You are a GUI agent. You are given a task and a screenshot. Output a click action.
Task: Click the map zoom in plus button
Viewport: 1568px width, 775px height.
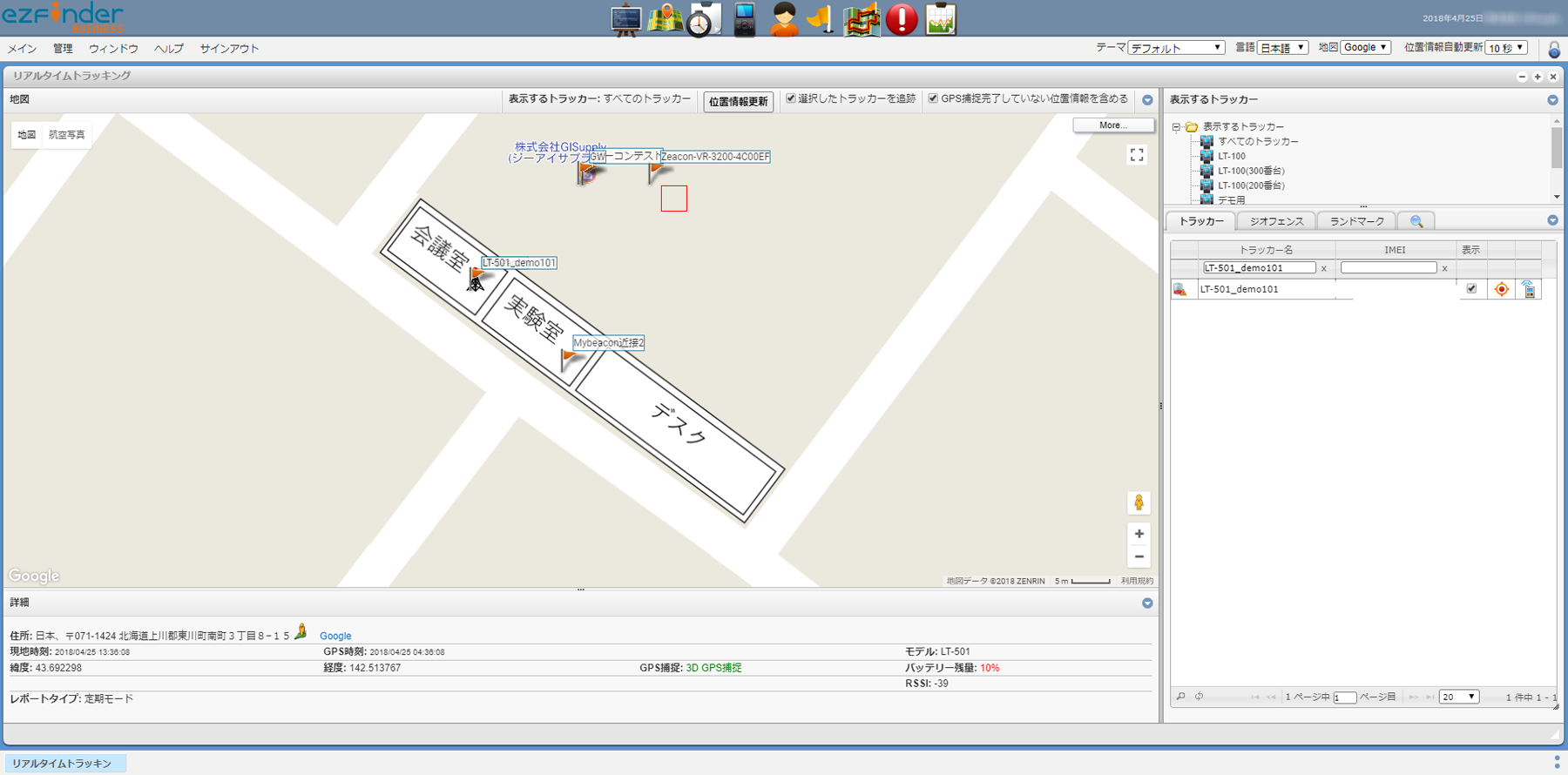pos(1139,534)
